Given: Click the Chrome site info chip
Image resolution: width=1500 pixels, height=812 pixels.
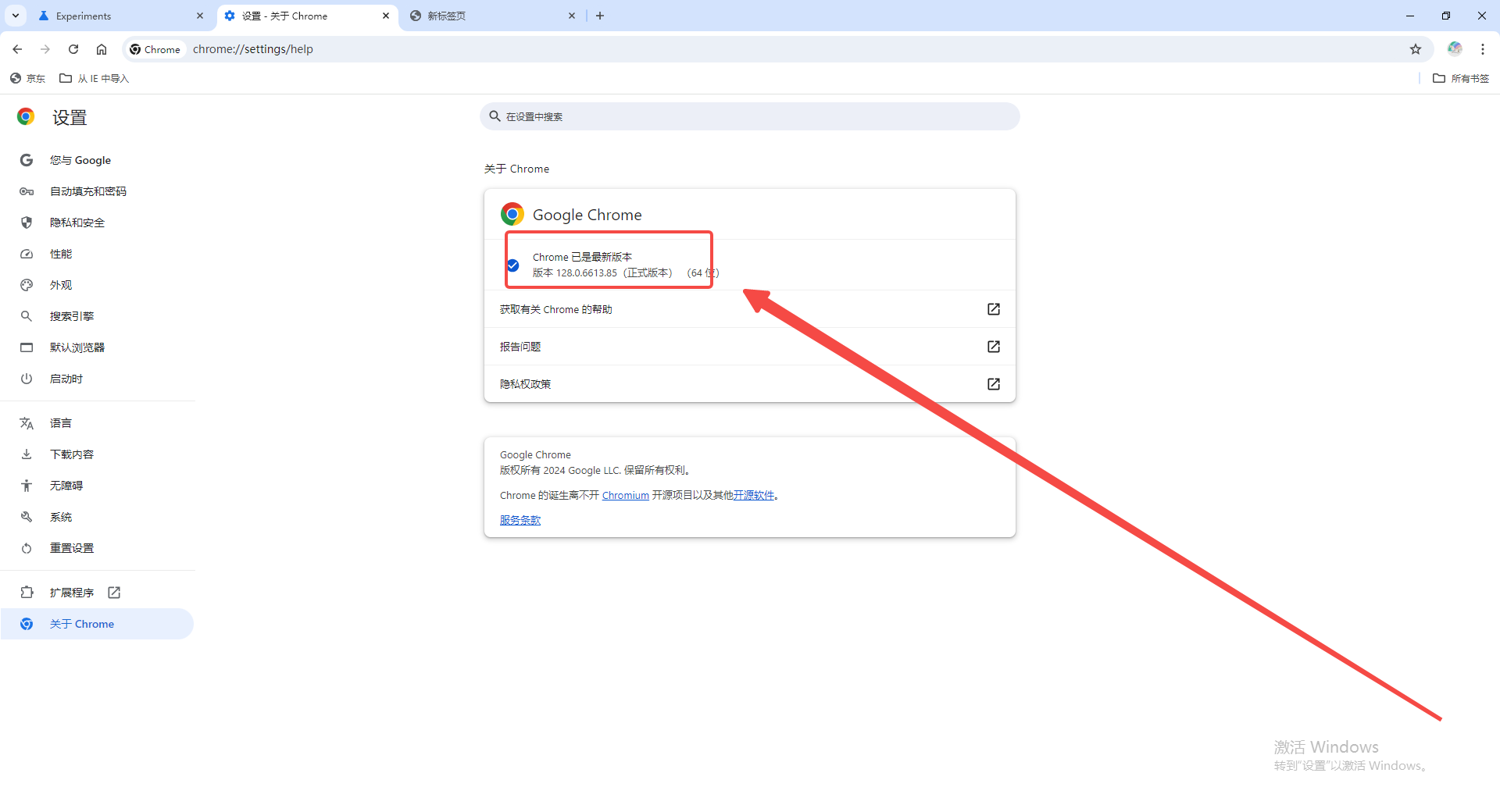Looking at the screenshot, I should click(x=155, y=49).
